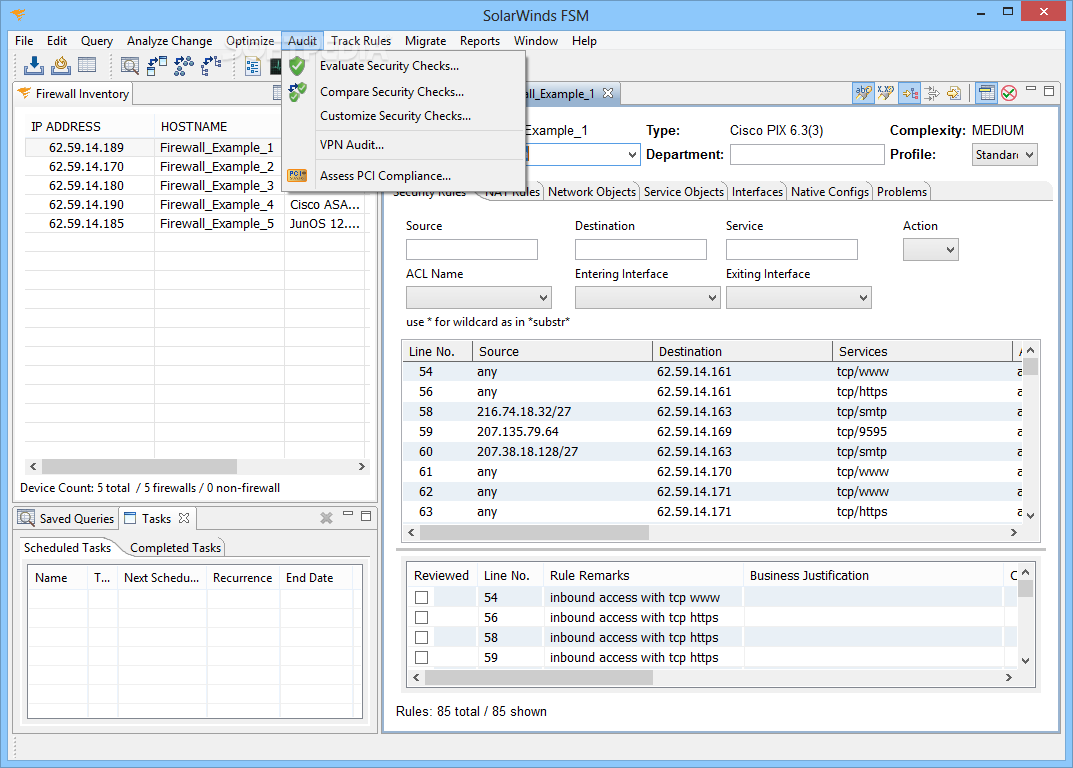Select rule line 59 source 207.135.79.64
This screenshot has width=1073, height=768.
tap(712, 431)
